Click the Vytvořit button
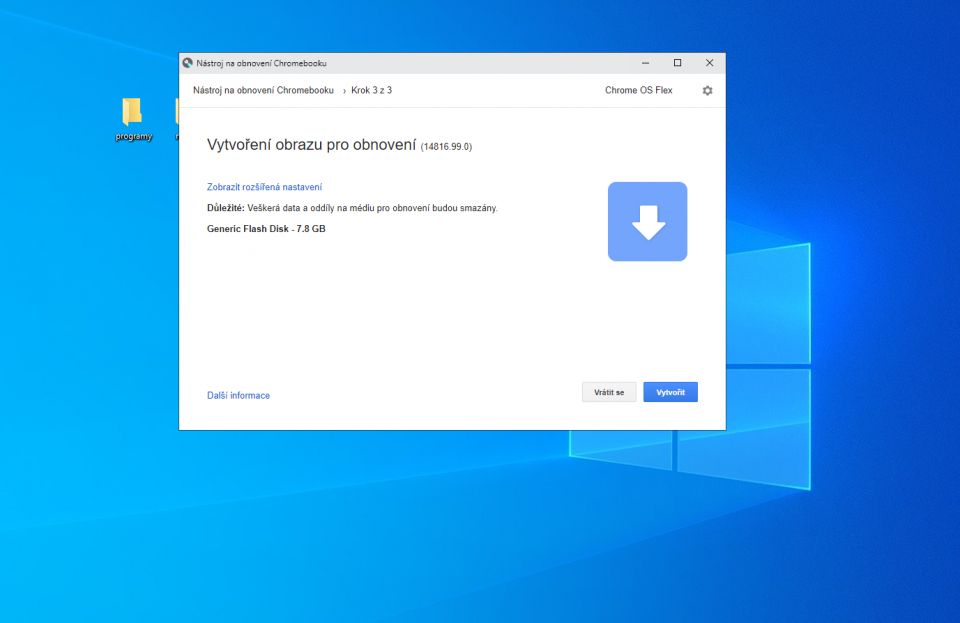 point(670,392)
